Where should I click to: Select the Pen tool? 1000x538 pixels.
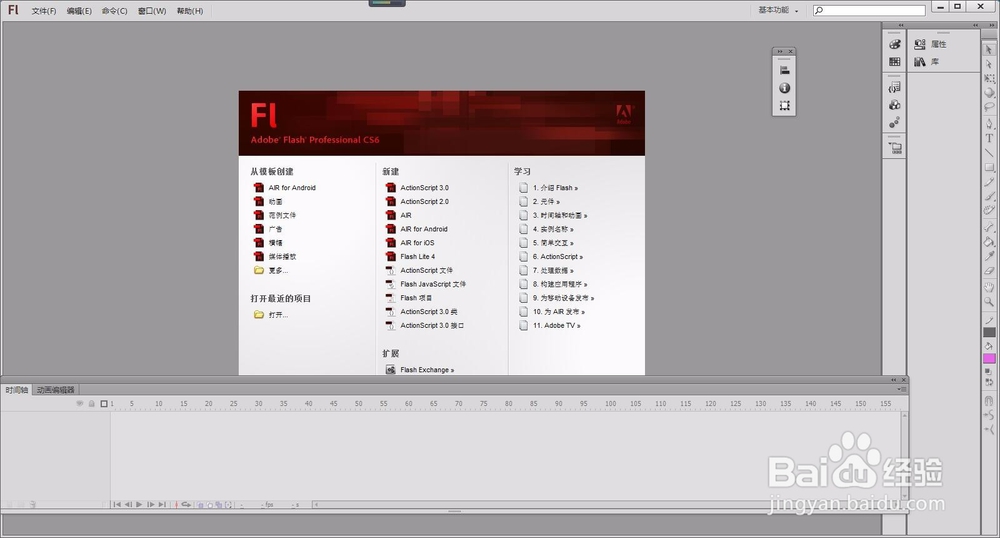(989, 123)
